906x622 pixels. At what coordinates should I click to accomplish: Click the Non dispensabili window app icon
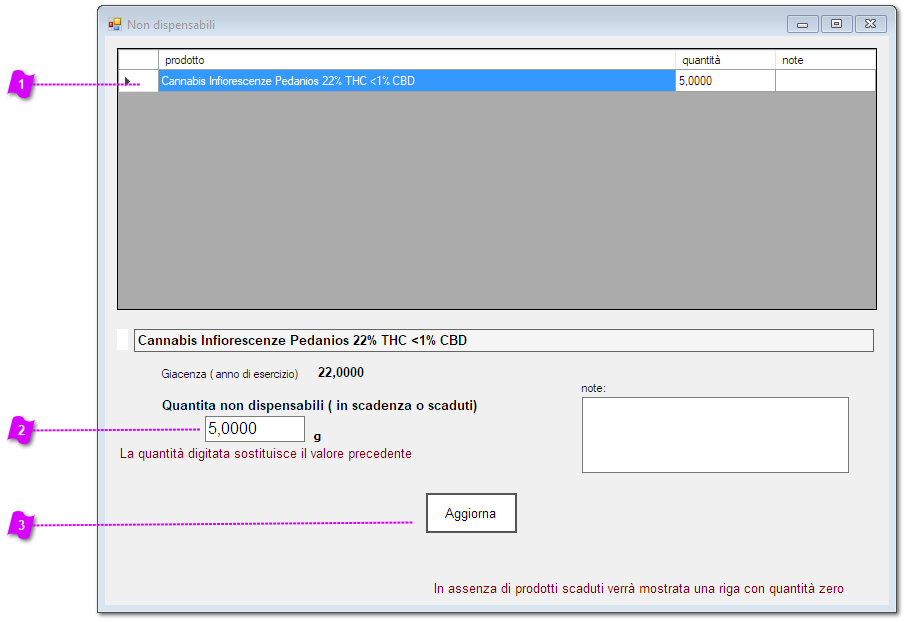115,24
